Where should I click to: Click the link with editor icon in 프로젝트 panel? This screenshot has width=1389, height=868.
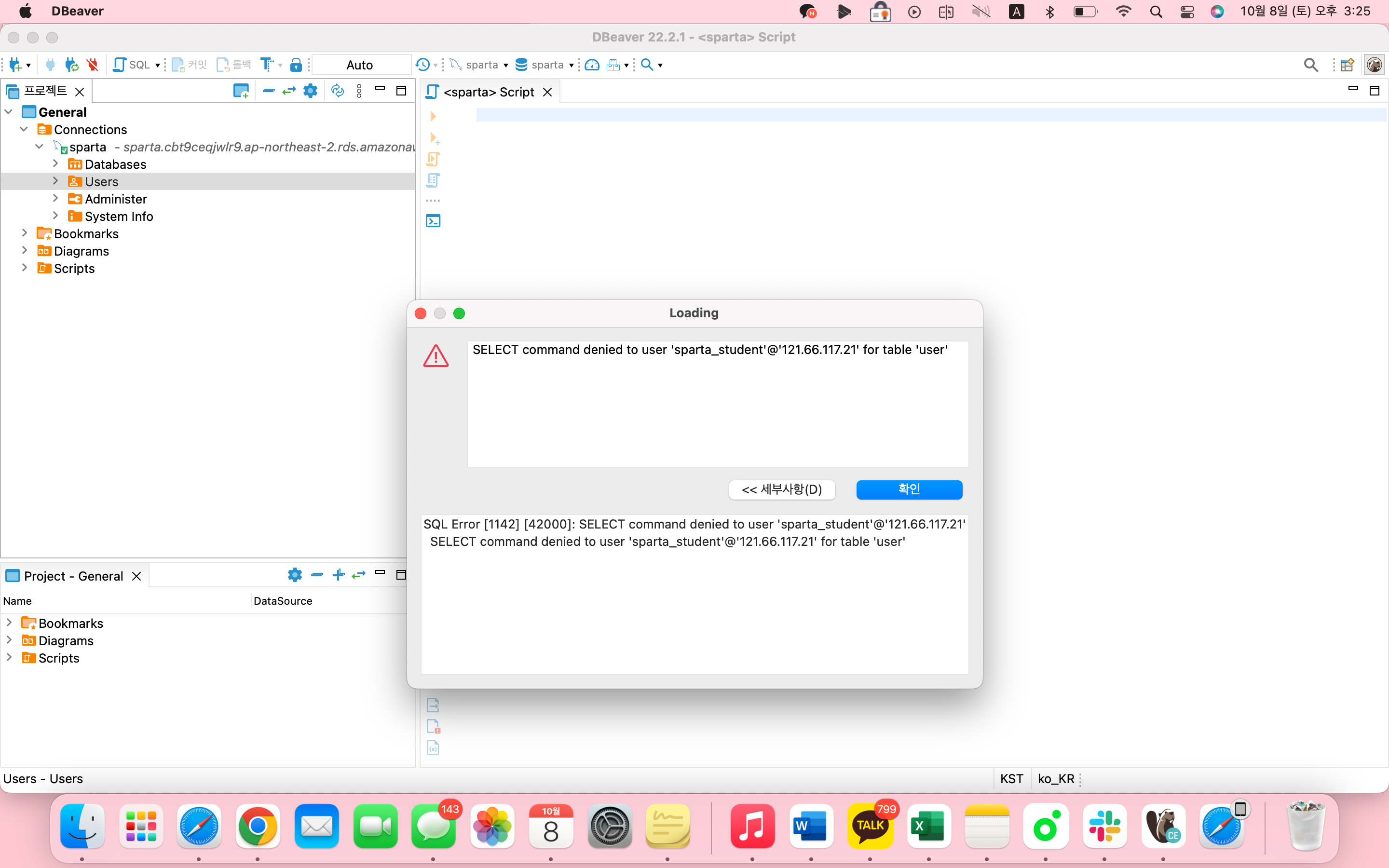tap(289, 91)
